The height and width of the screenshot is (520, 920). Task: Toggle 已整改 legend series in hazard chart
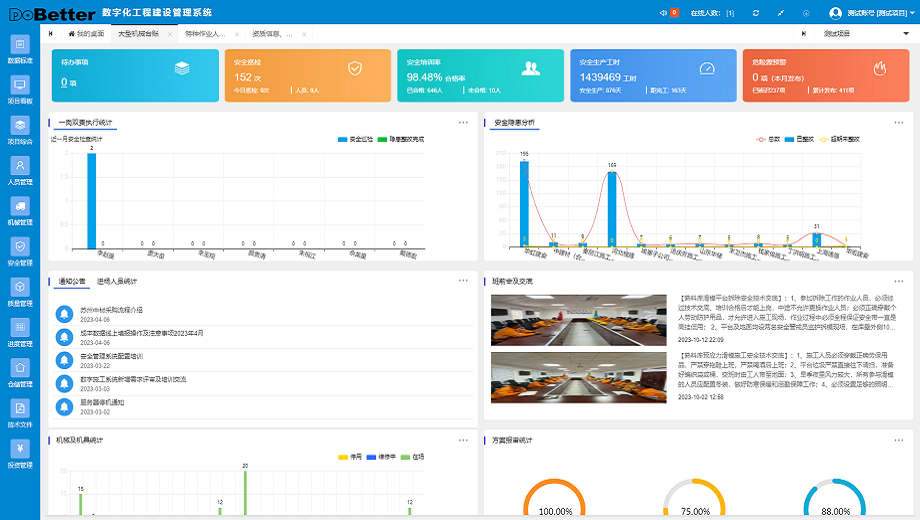[799, 139]
